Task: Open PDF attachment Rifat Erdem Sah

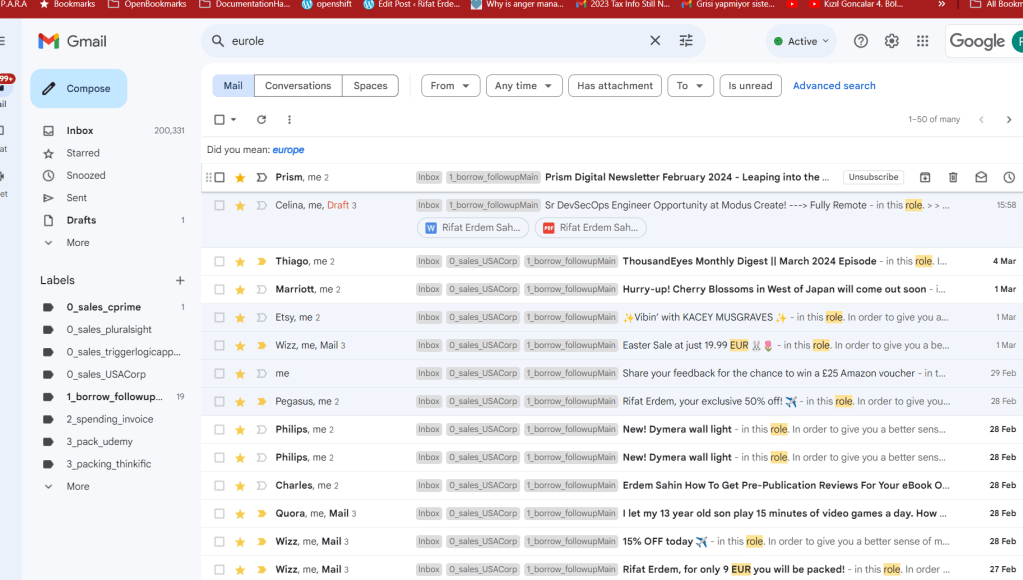Action: point(590,228)
